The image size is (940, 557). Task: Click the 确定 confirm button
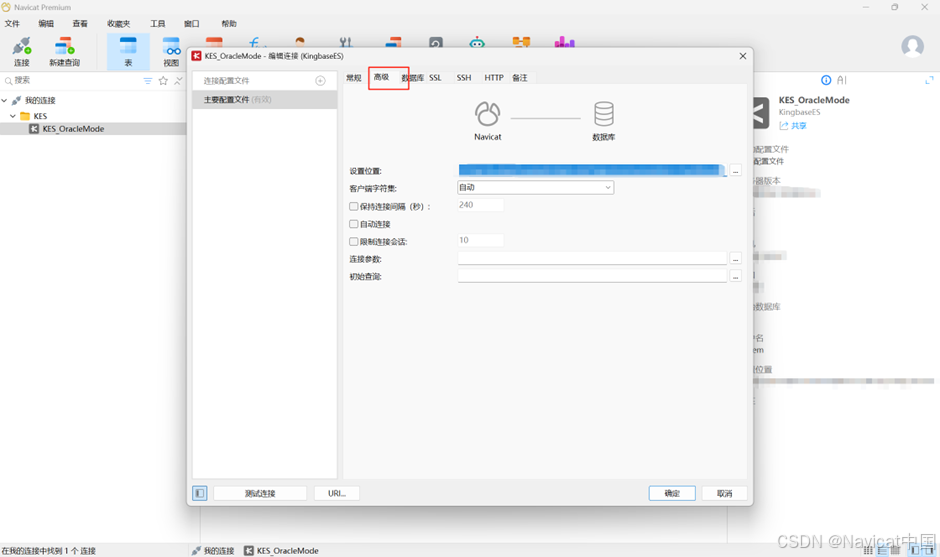coord(672,493)
